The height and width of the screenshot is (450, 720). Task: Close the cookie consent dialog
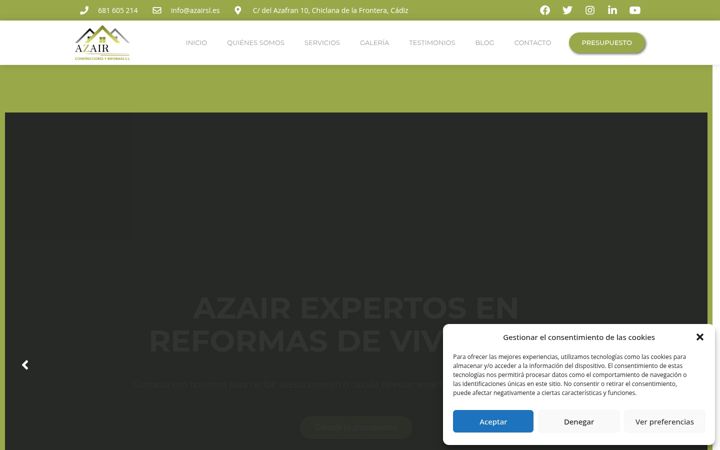click(700, 337)
